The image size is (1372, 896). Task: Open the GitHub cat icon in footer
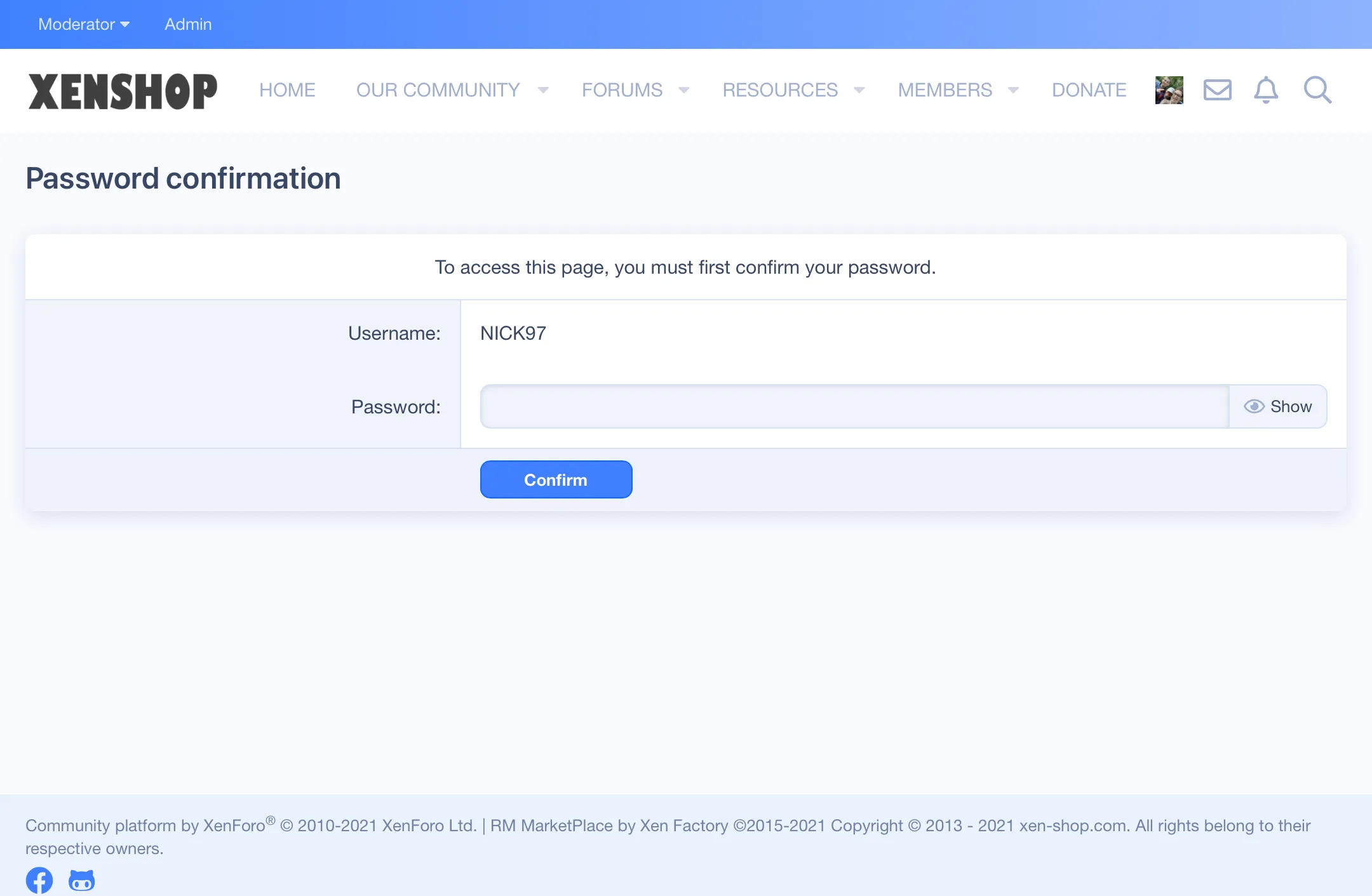point(81,880)
